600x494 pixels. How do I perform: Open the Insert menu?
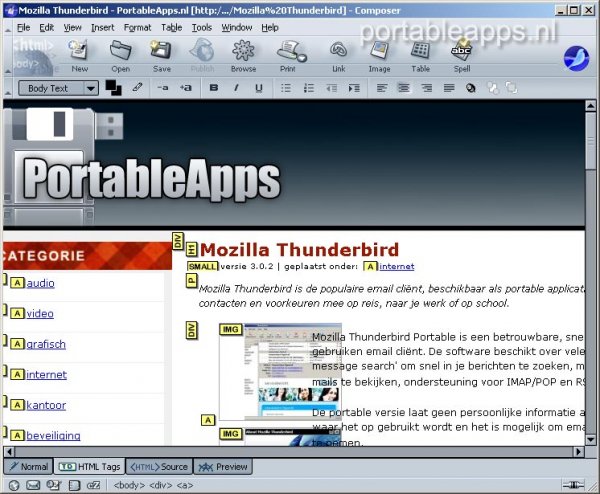[103, 28]
